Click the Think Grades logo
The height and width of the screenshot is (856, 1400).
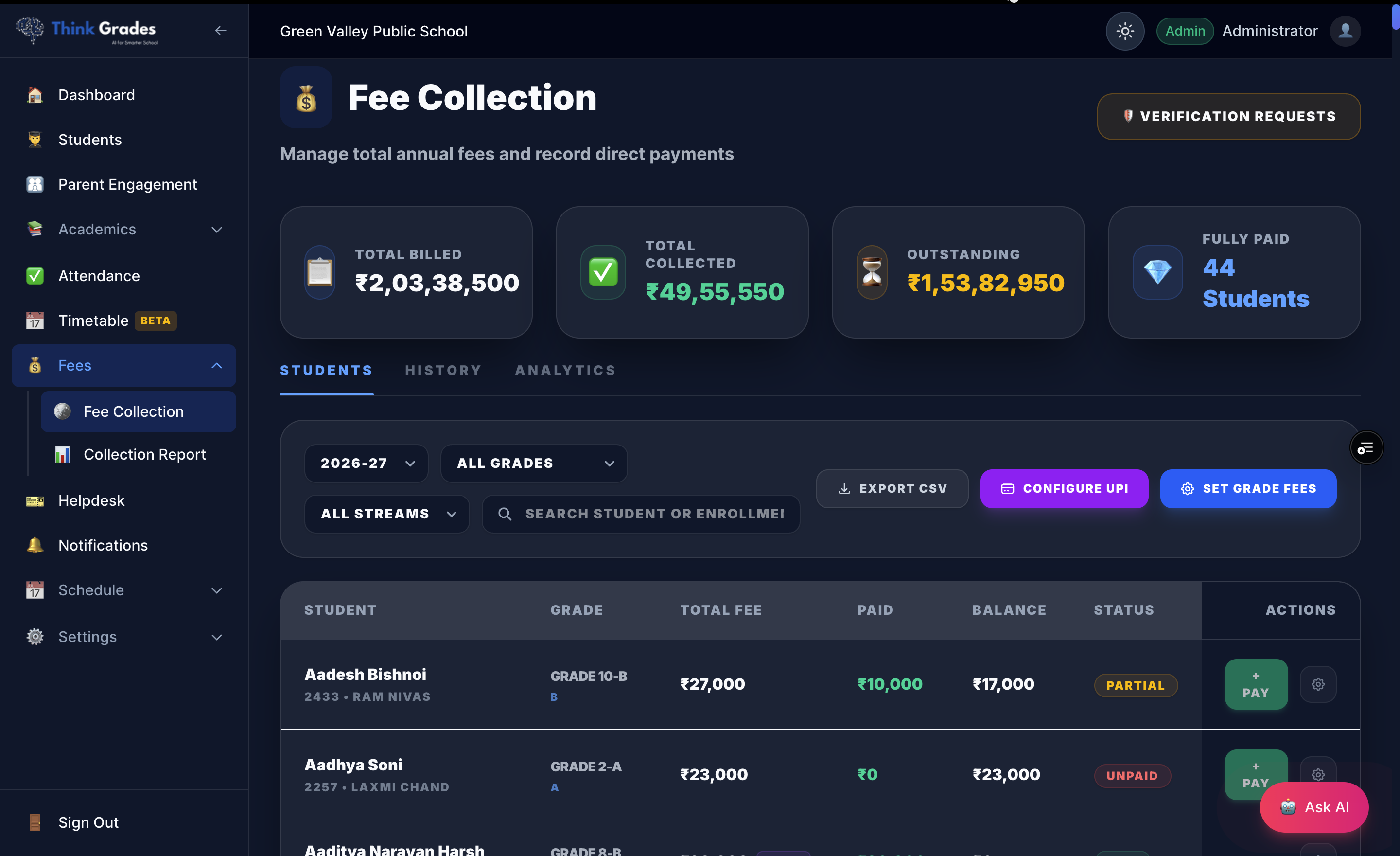[x=87, y=30]
